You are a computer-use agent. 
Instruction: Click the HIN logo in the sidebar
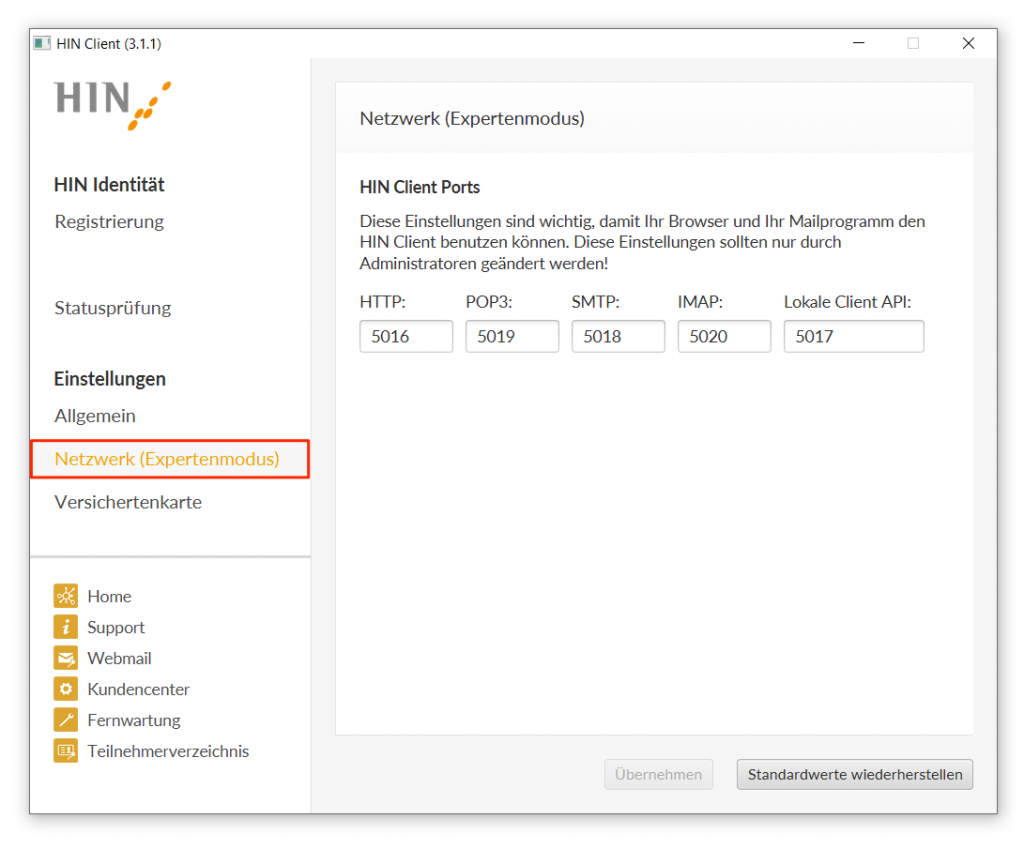(x=112, y=104)
